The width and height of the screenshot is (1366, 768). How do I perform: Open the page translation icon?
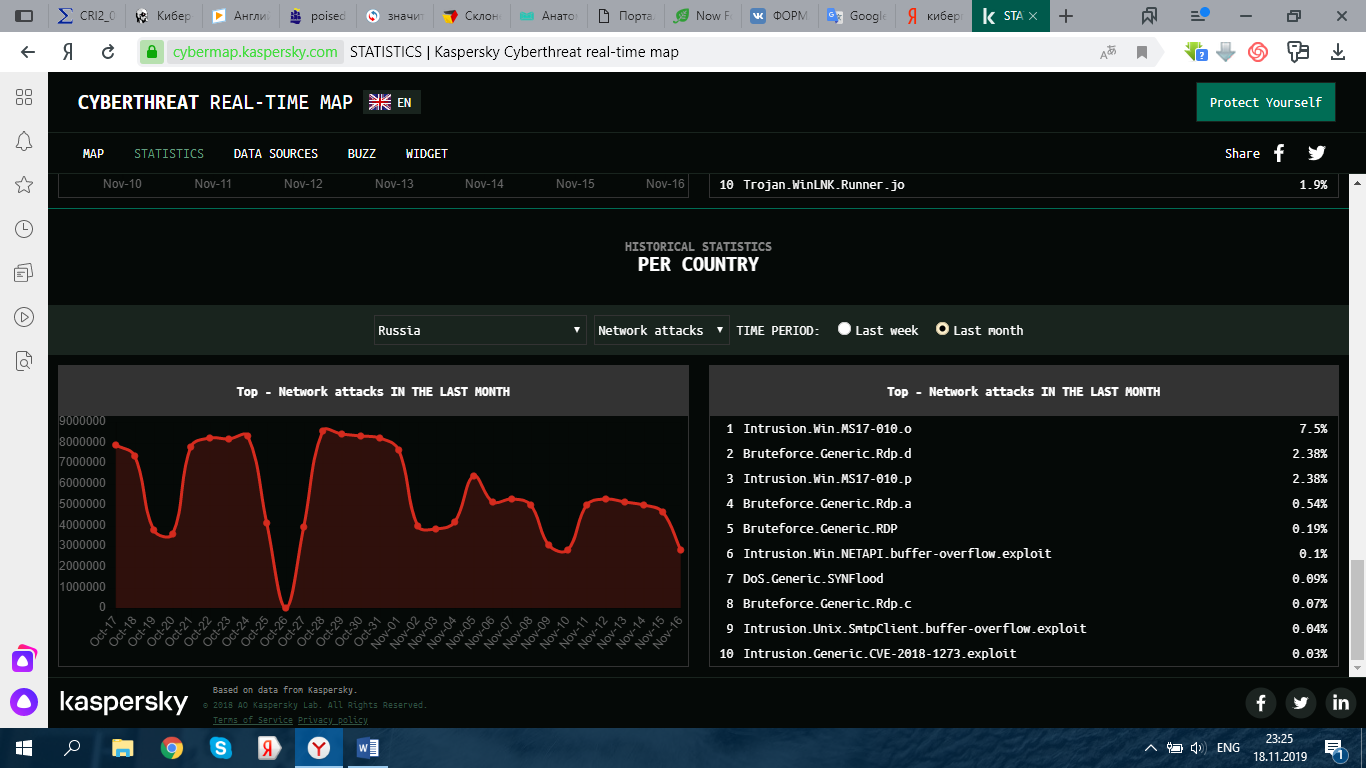[x=1108, y=52]
